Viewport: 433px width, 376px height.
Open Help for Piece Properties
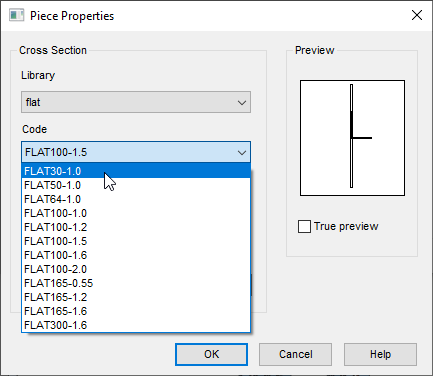[380, 354]
